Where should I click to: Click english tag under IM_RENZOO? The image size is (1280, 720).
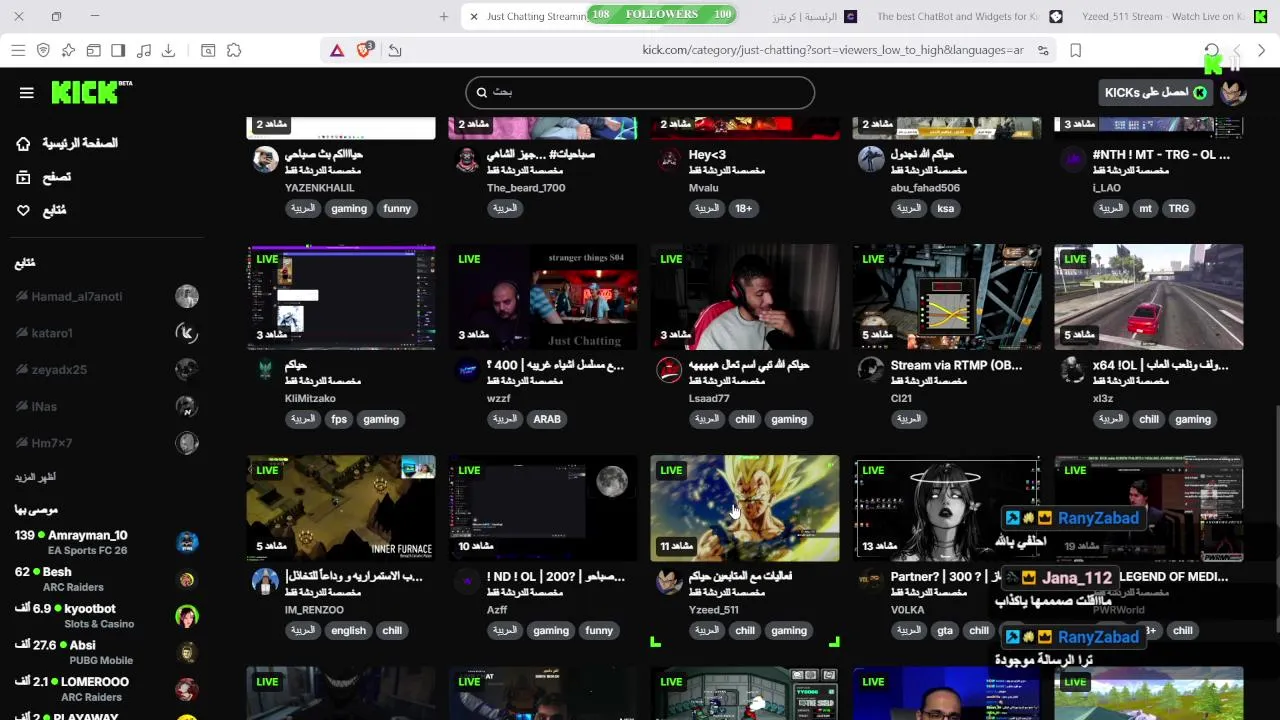click(x=348, y=631)
